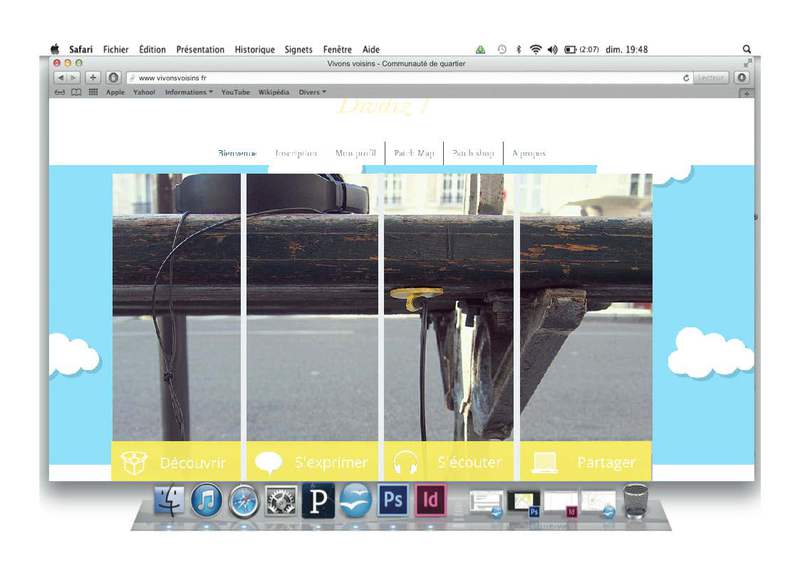Click the Découvrir box icon
Image resolution: width=800 pixels, height=565 pixels.
(x=134, y=463)
